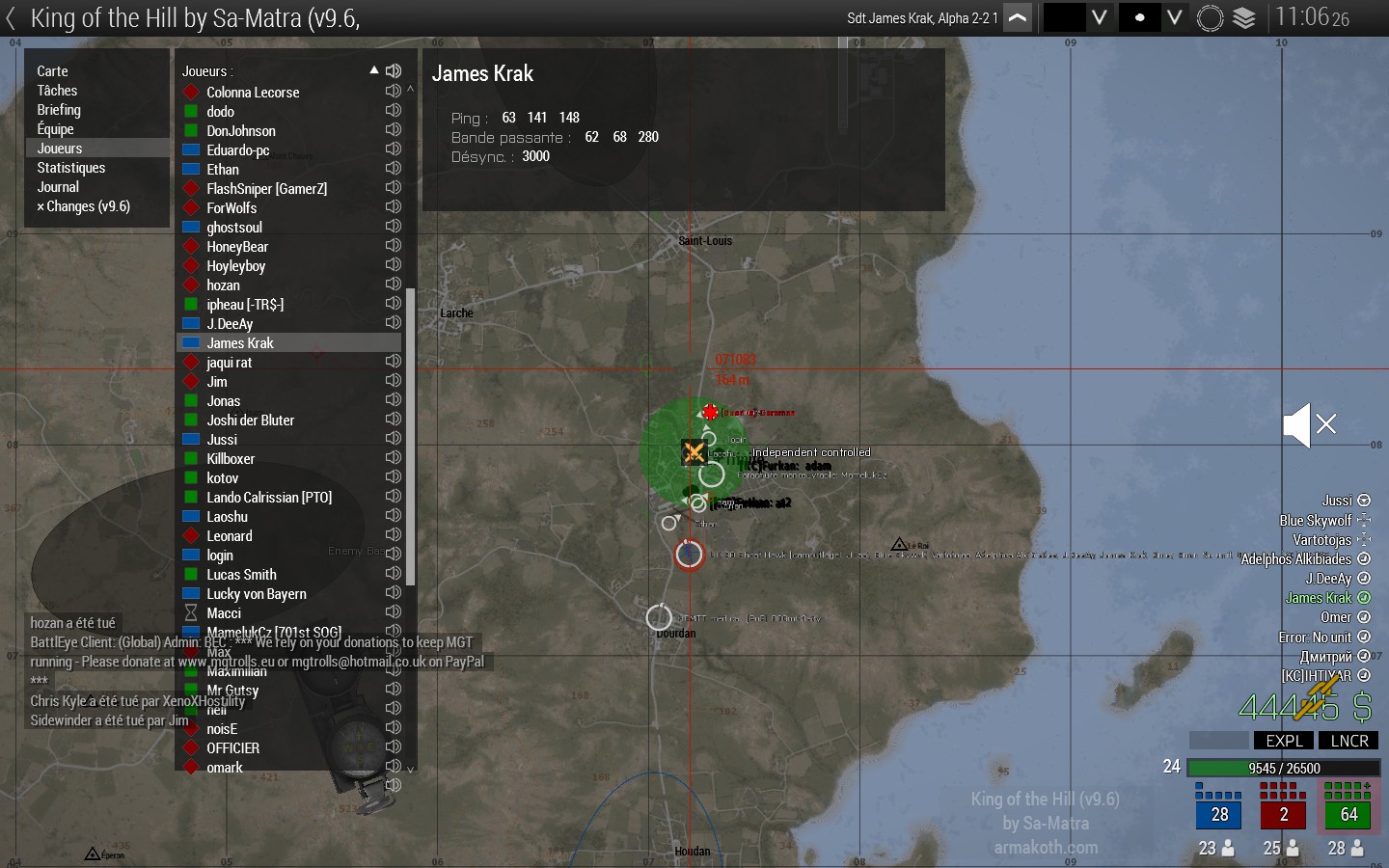Click the seat icon next to Дмитрий

1364,656
